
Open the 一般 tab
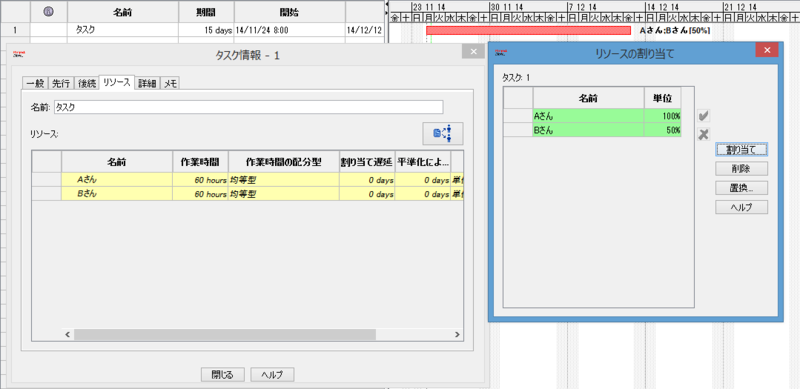35,84
